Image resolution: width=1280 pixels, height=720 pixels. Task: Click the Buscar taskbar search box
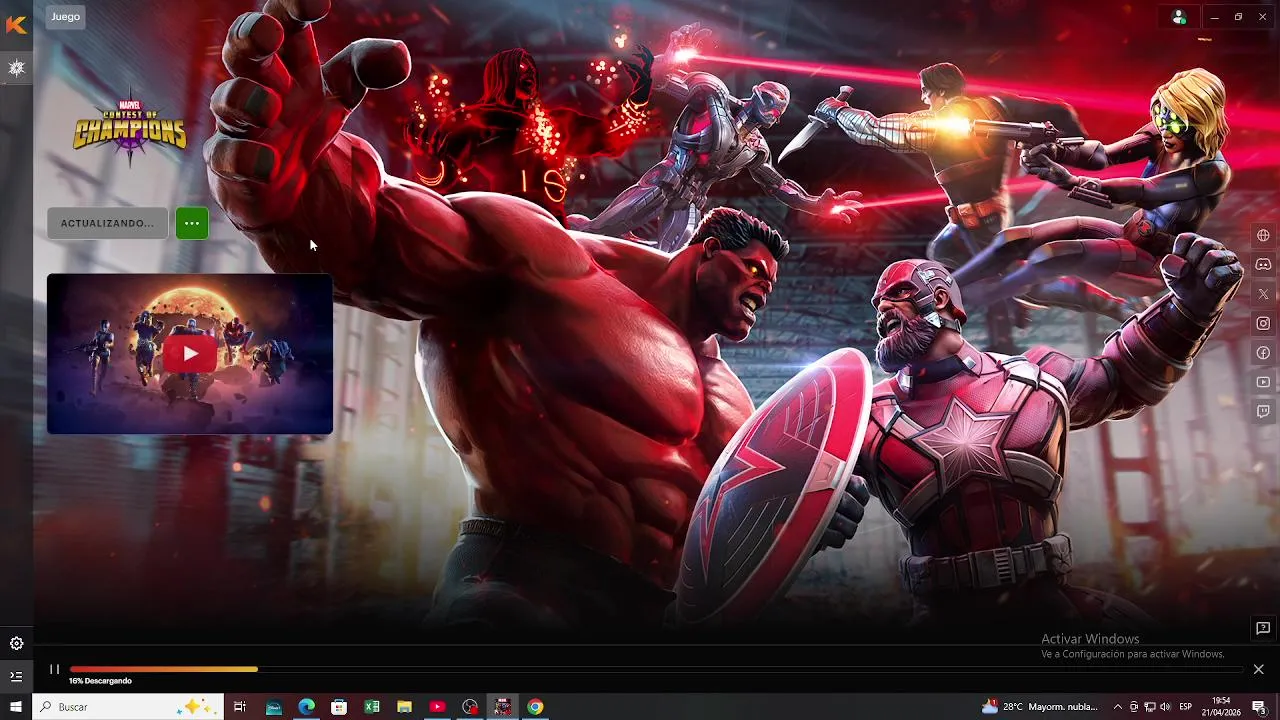pyautogui.click(x=128, y=707)
